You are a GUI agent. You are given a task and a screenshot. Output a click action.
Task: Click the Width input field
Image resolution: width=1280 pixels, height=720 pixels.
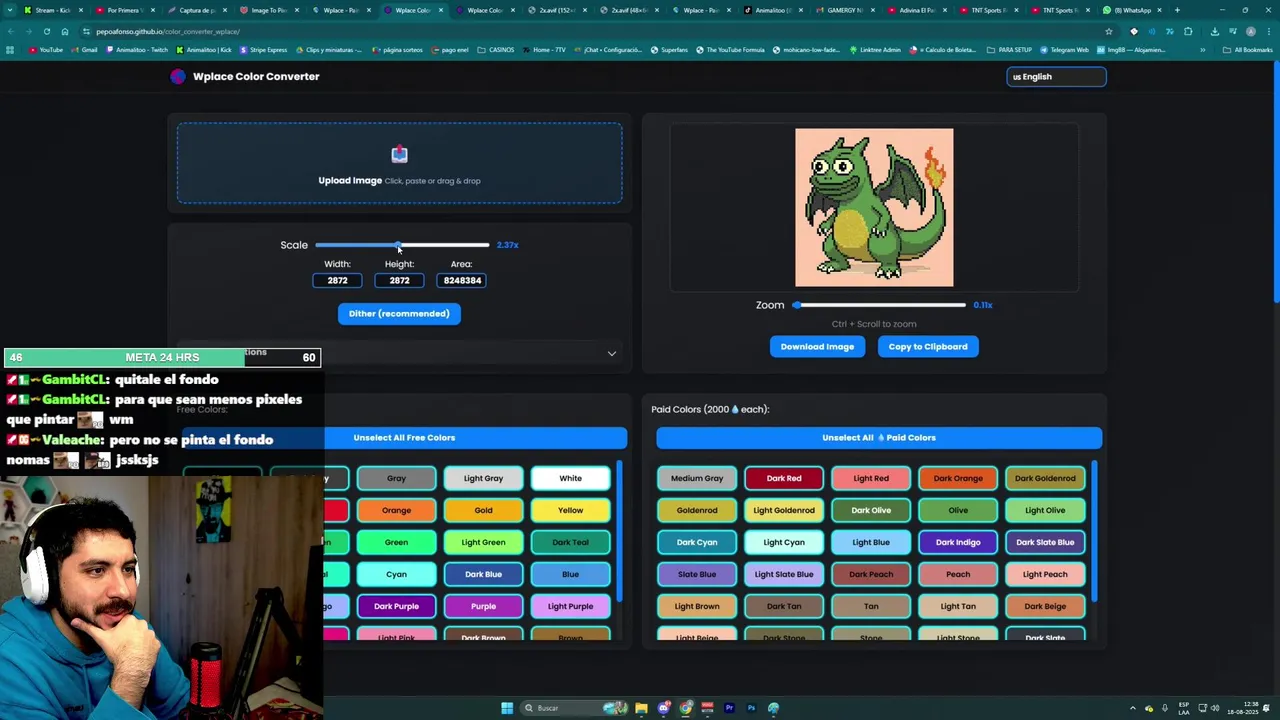pos(337,280)
